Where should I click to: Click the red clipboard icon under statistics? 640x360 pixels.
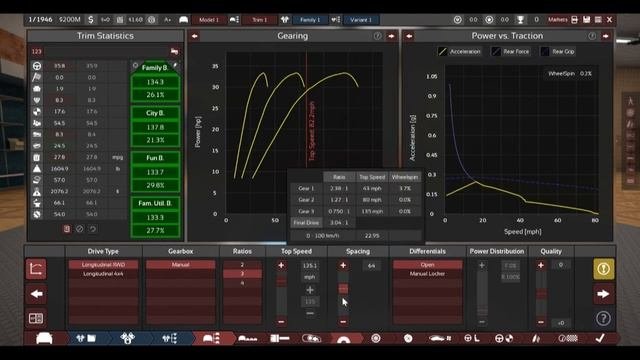pyautogui.click(x=67, y=229)
